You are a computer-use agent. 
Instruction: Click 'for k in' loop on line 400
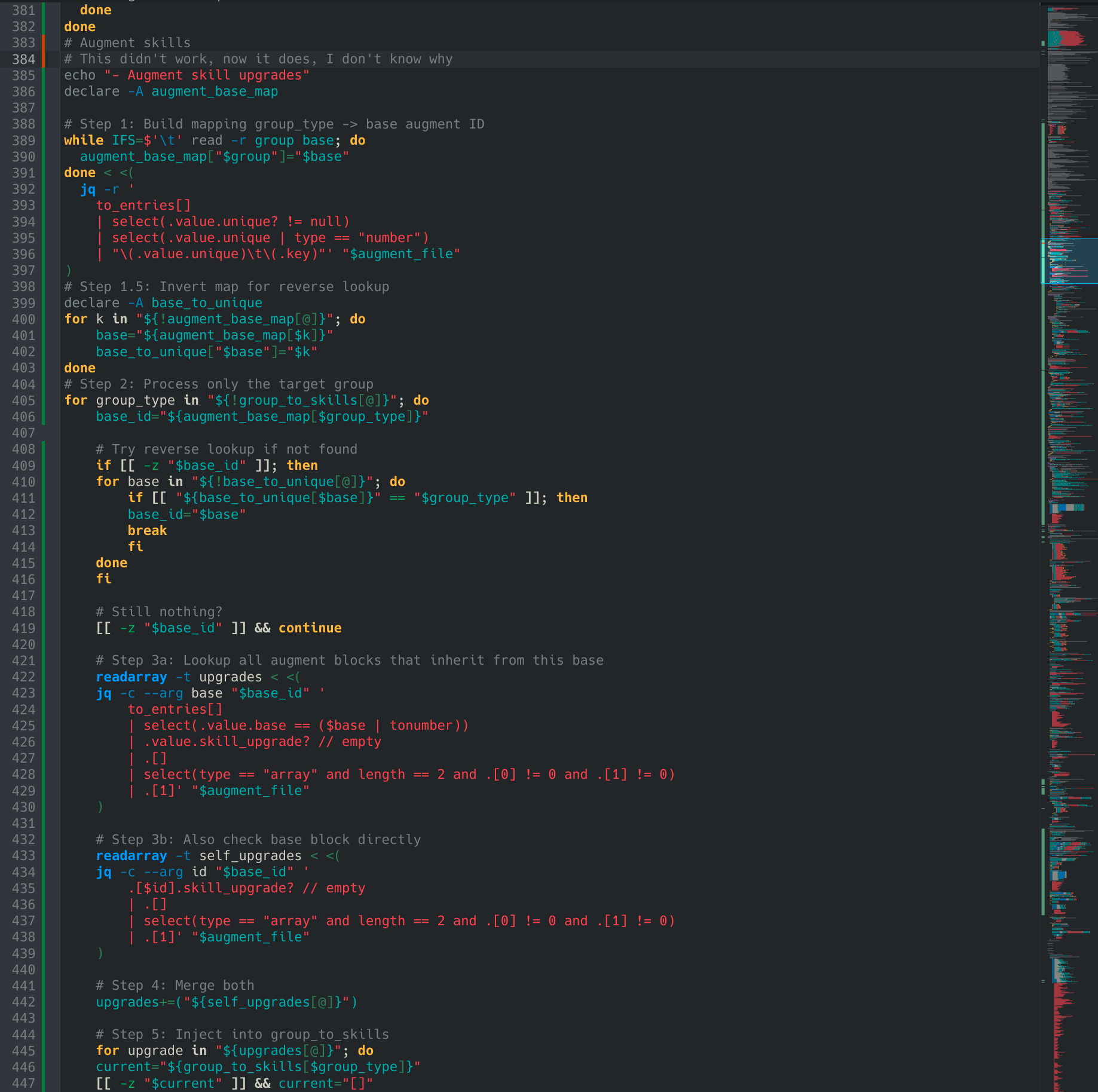pos(96,319)
